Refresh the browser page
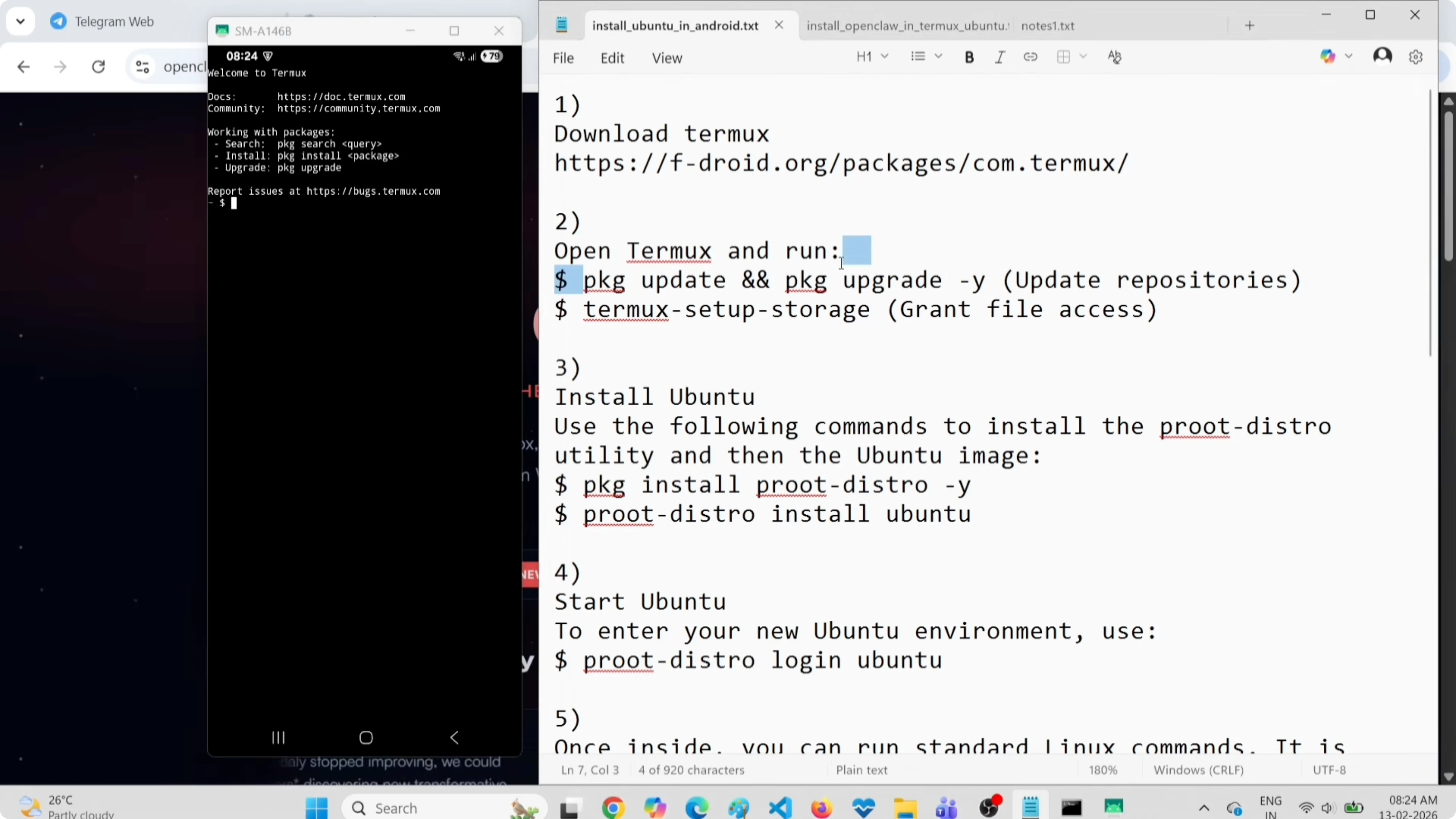1456x819 pixels. tap(99, 66)
